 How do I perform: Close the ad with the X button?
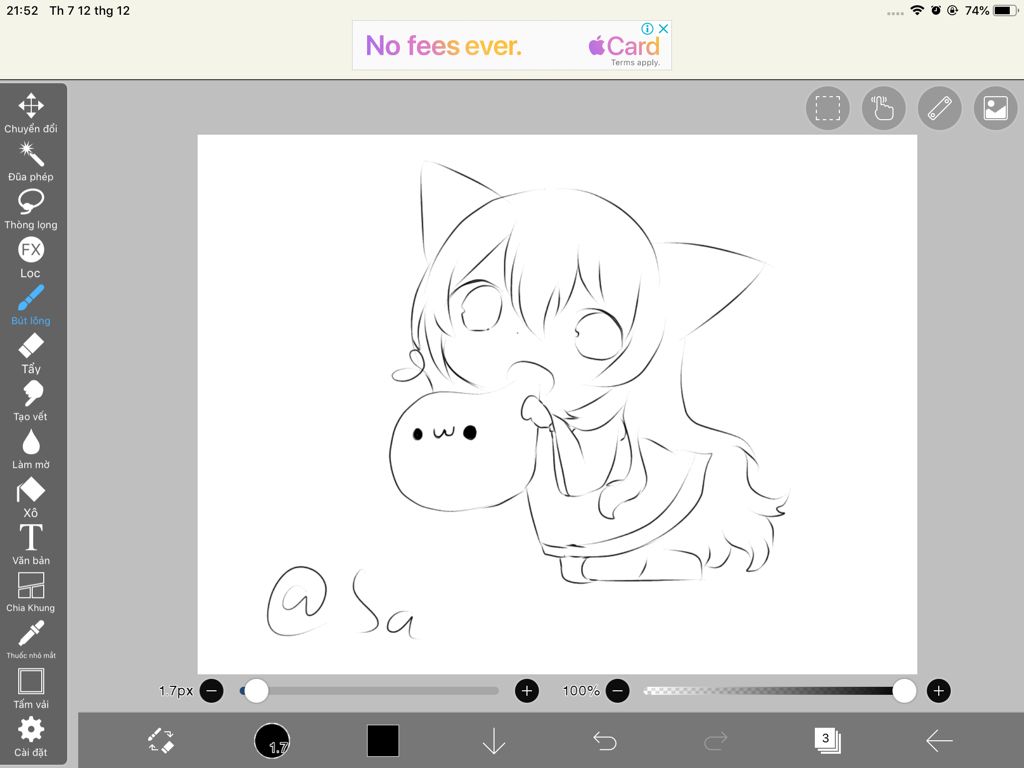(663, 29)
